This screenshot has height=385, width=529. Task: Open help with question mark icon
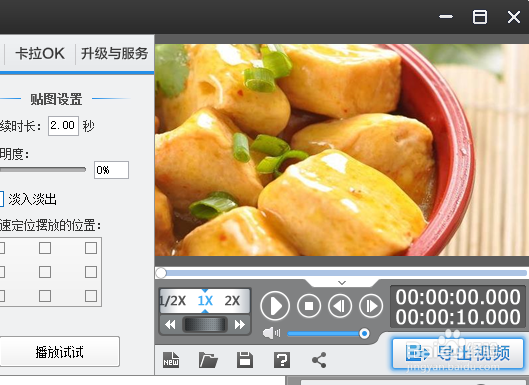point(282,360)
